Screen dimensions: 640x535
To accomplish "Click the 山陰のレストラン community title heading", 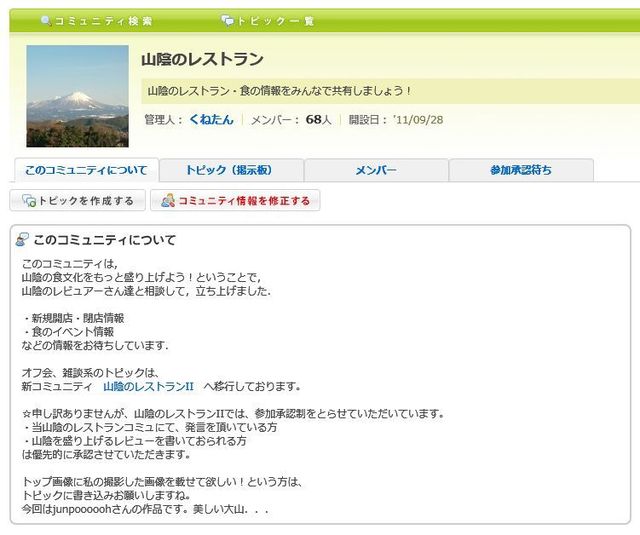I will (202, 59).
